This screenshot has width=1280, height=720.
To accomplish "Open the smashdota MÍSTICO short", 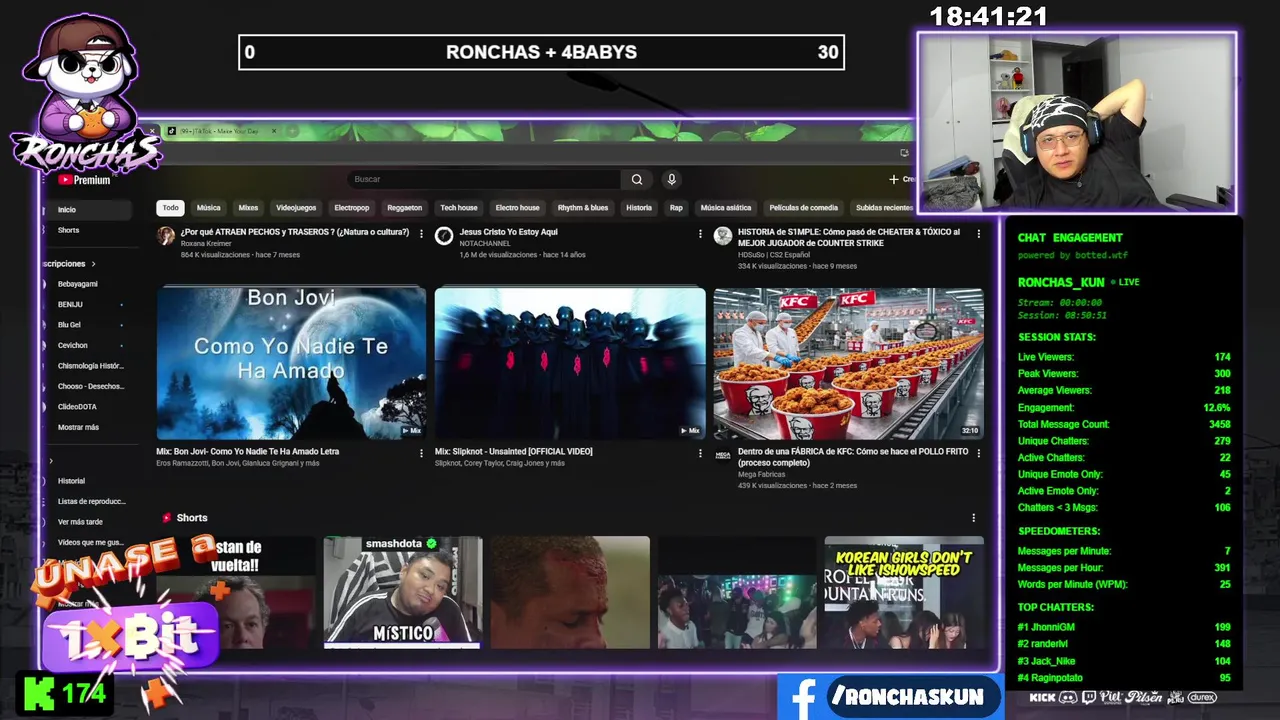I will coord(403,592).
